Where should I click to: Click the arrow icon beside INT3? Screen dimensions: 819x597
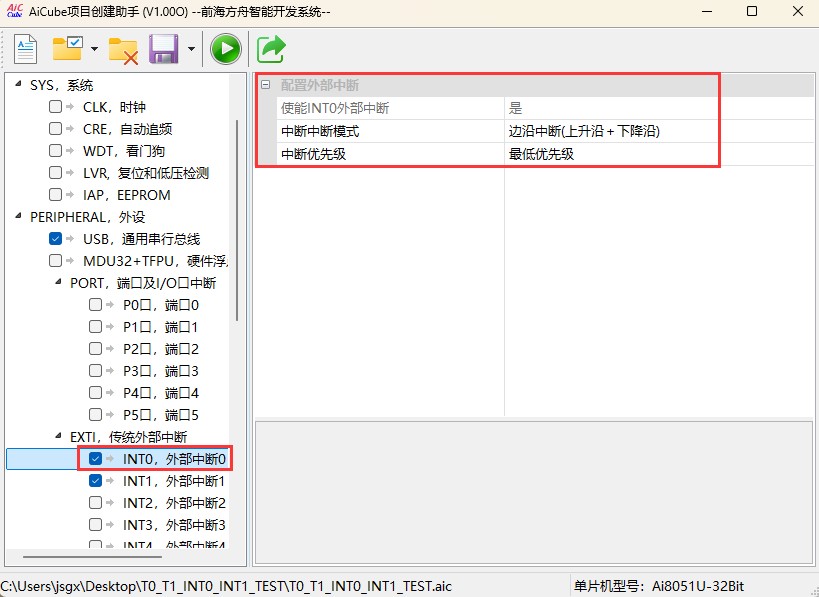110,524
